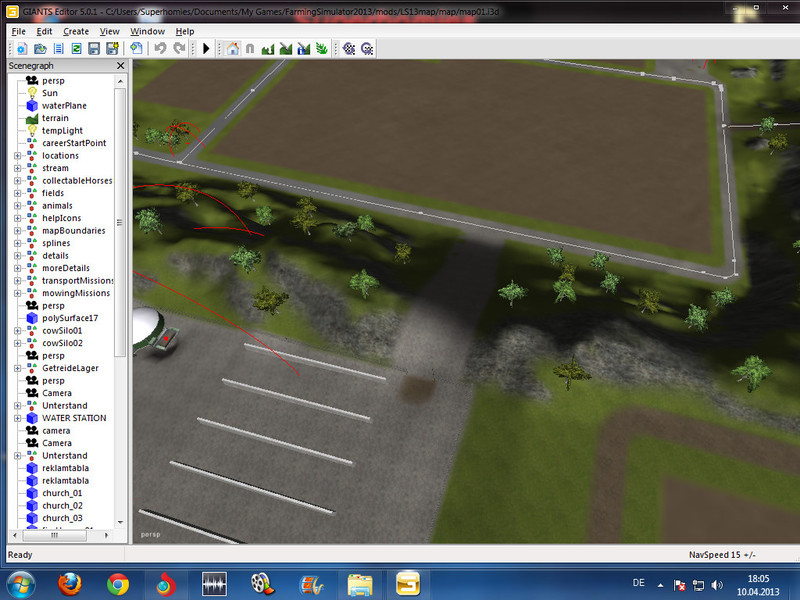Screen dimensions: 800x600
Task: Expand the splines node
Action: click(x=17, y=243)
